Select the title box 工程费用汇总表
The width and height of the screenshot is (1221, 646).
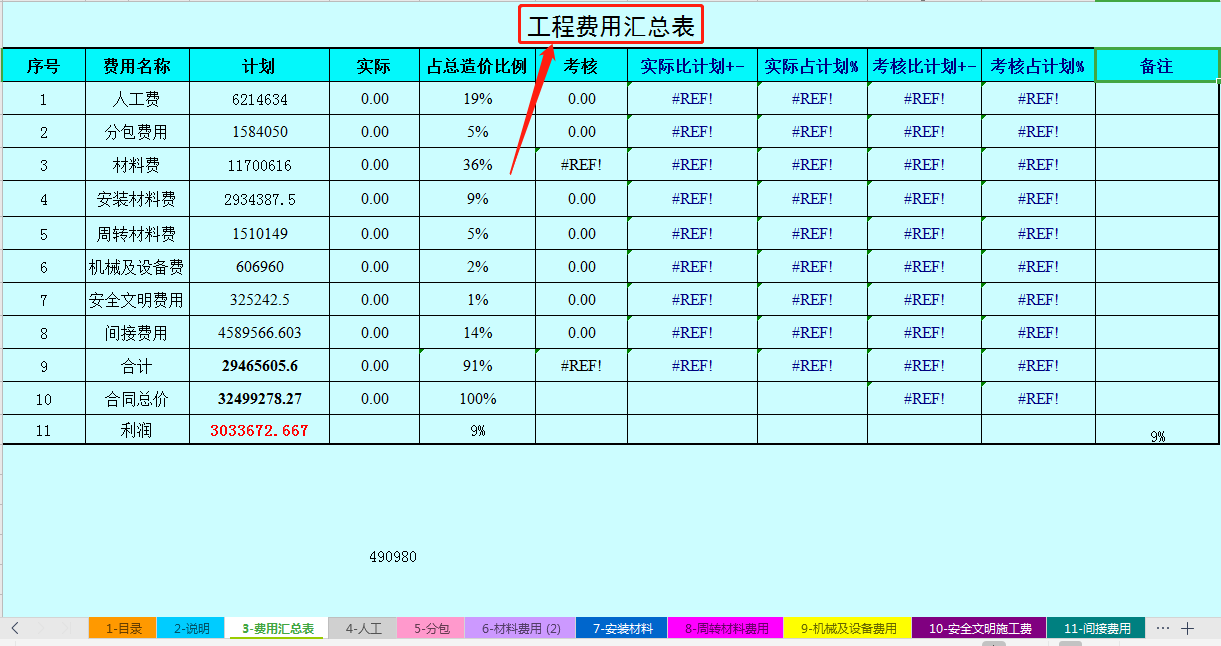point(611,22)
